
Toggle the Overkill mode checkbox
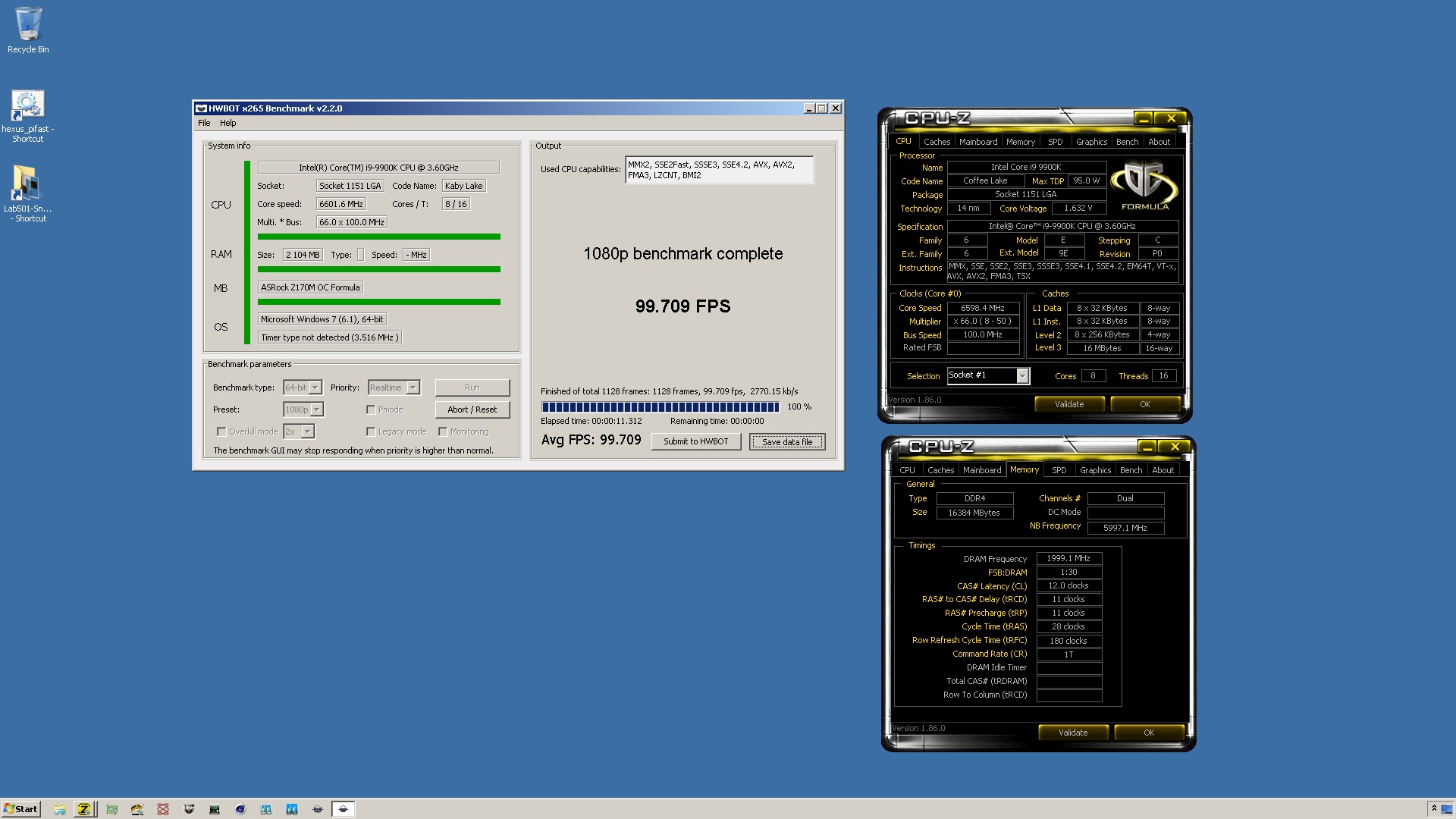(221, 431)
